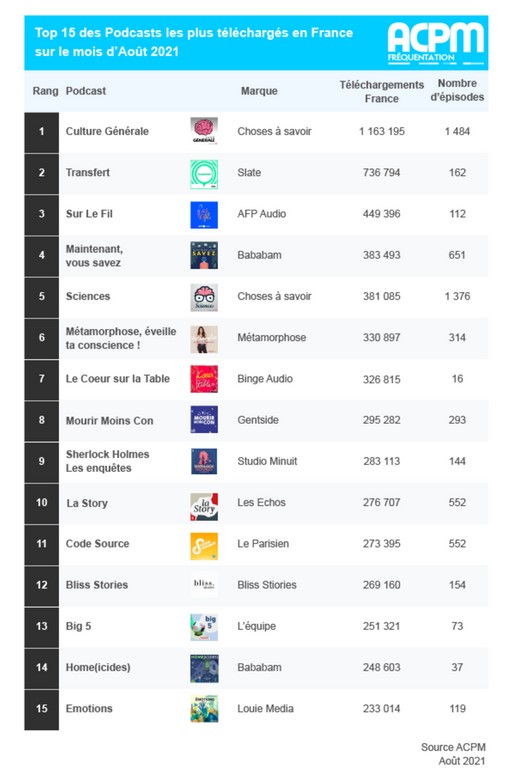This screenshot has height=782, width=517.
Task: Click the Nombre d'épisodes column header
Action: 457,90
